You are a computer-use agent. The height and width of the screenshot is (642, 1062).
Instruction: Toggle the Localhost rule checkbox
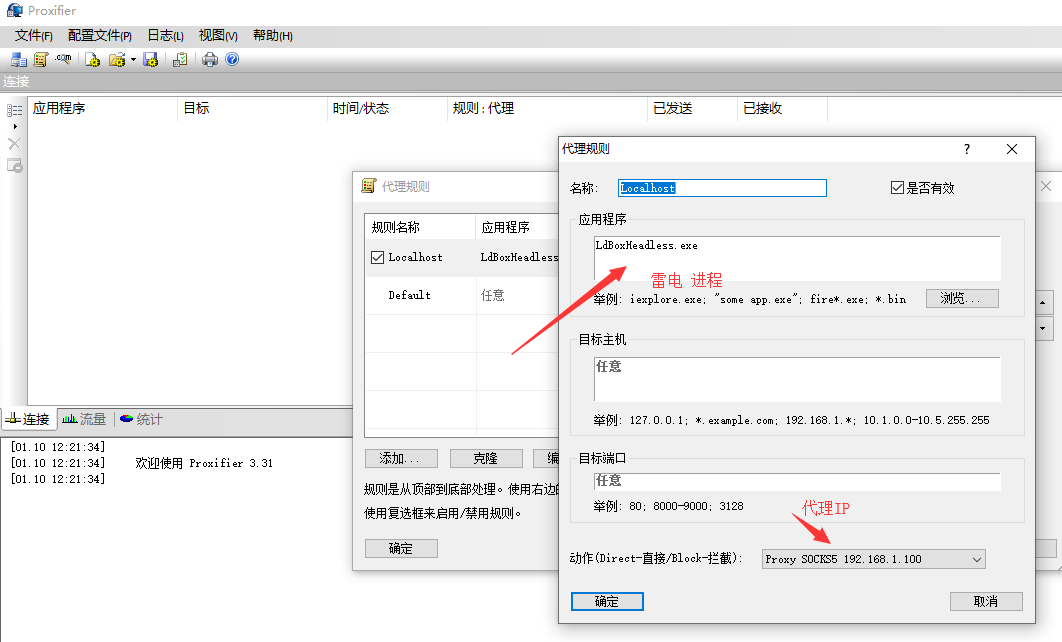tap(378, 257)
